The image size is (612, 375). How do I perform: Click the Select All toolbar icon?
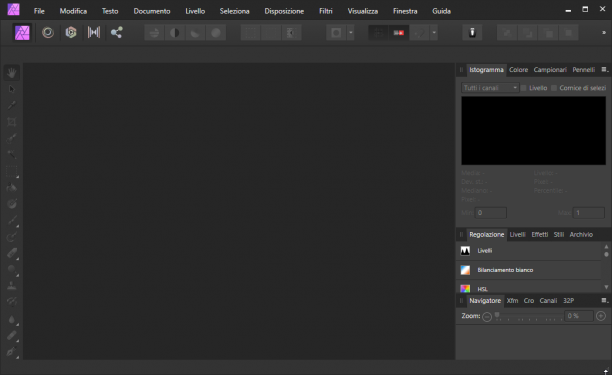point(251,33)
